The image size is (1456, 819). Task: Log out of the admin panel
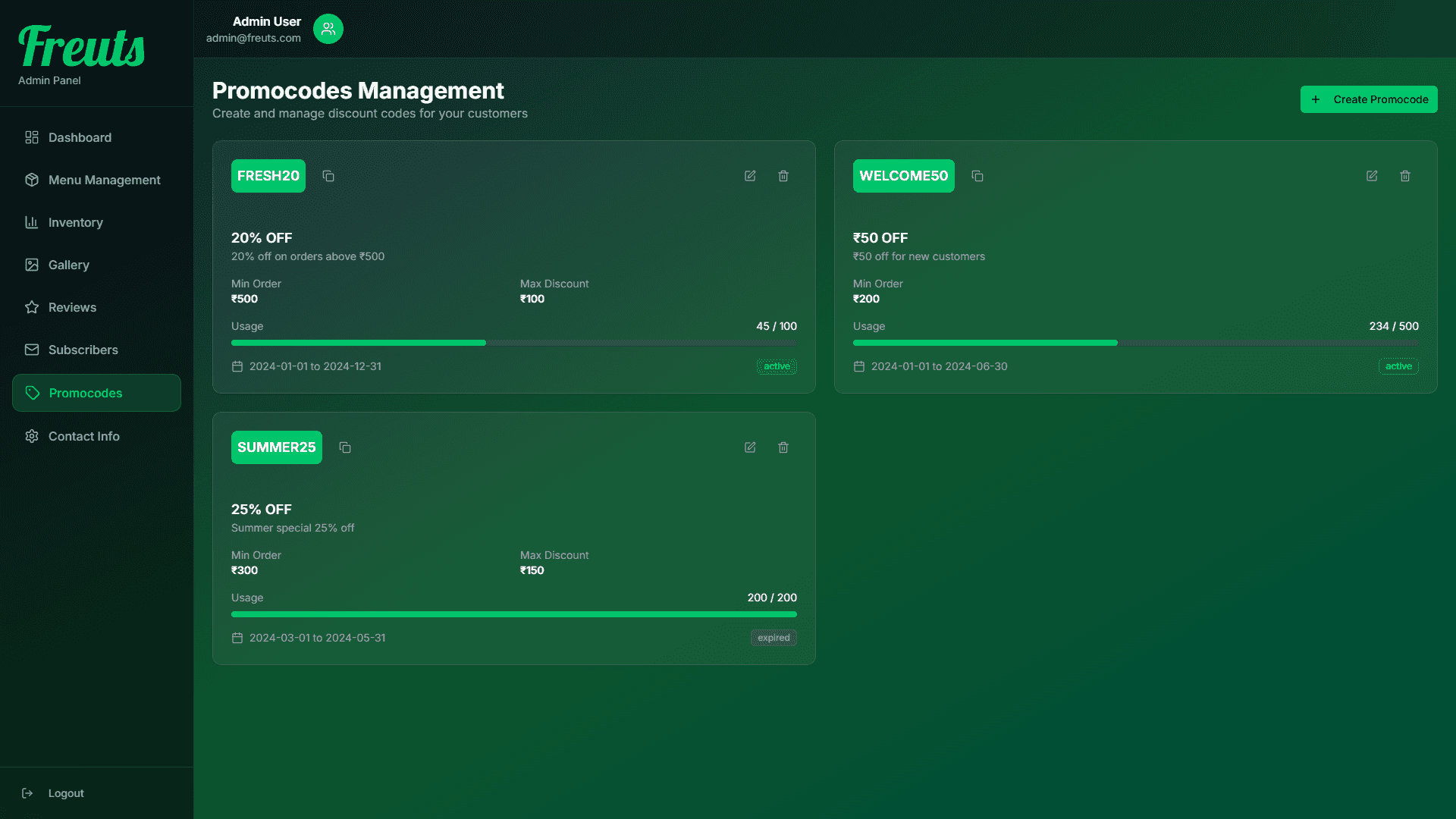coord(65,793)
